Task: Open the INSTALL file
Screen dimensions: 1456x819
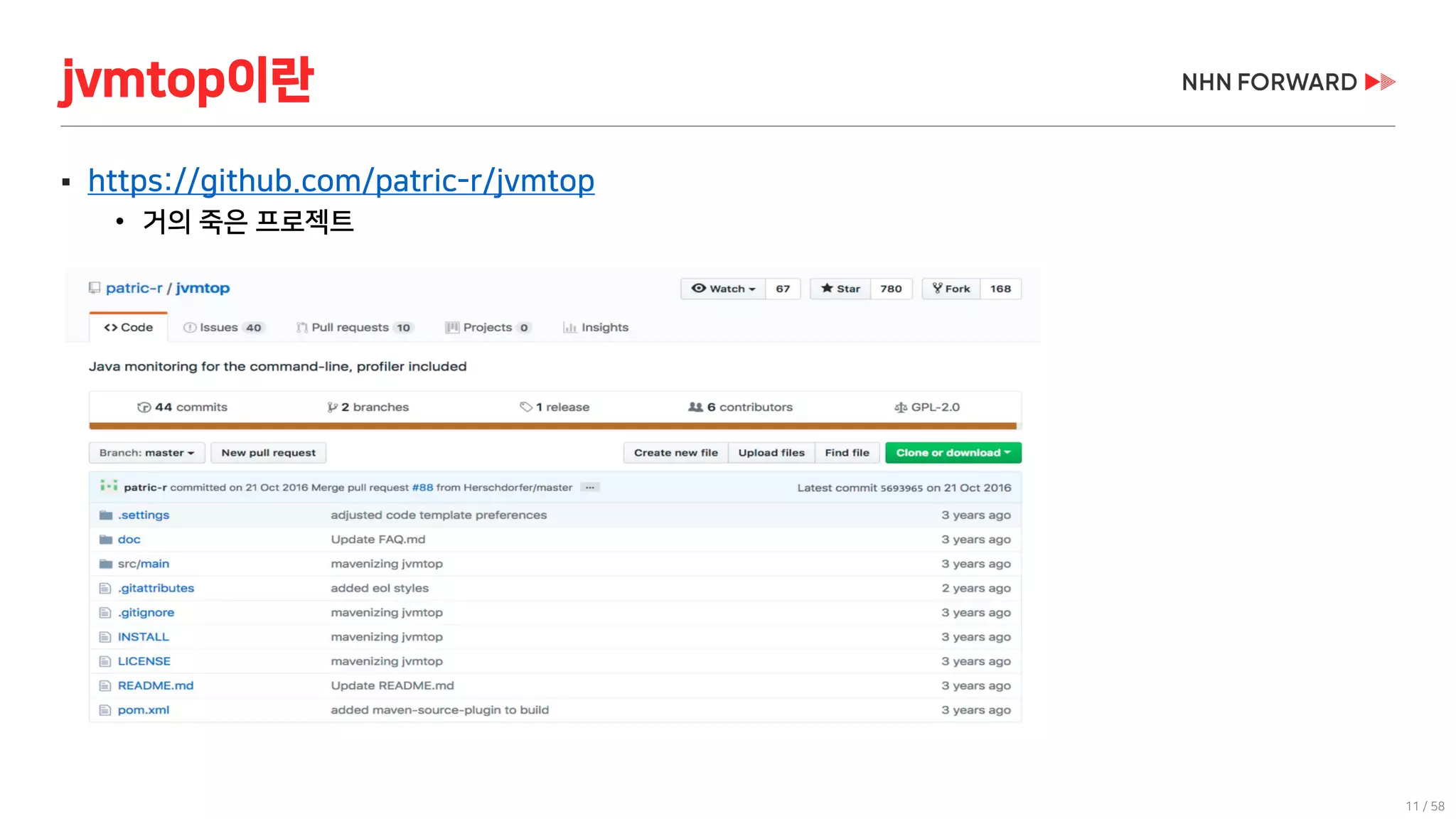Action: click(x=144, y=637)
